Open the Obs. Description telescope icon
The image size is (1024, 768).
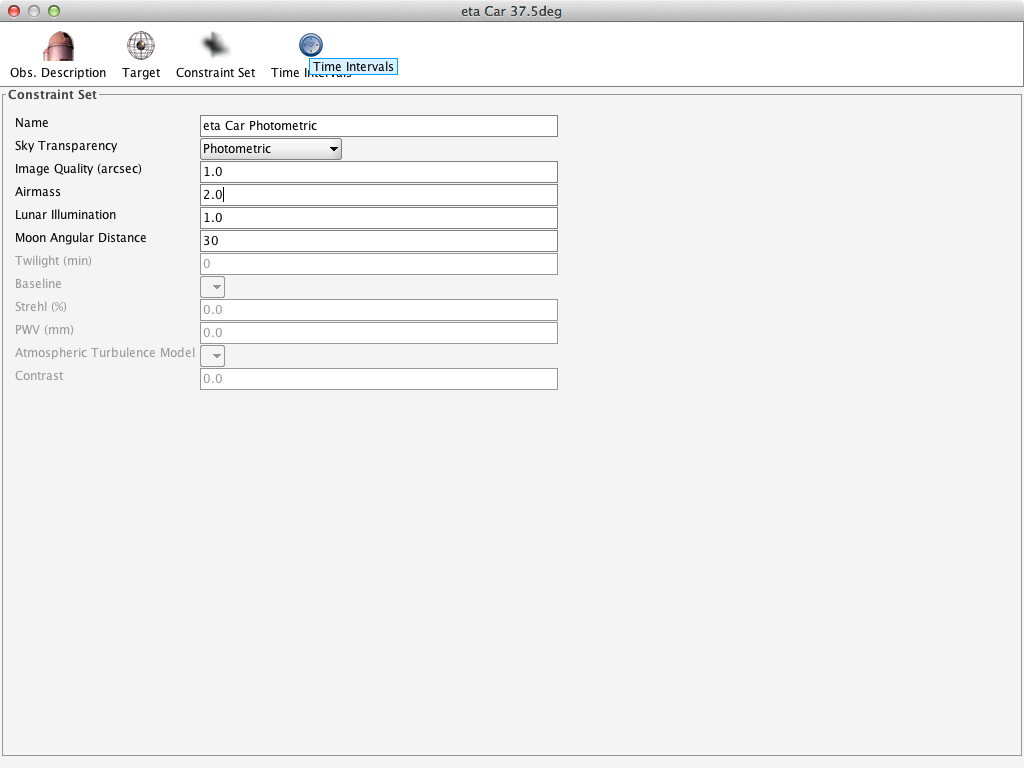click(58, 46)
